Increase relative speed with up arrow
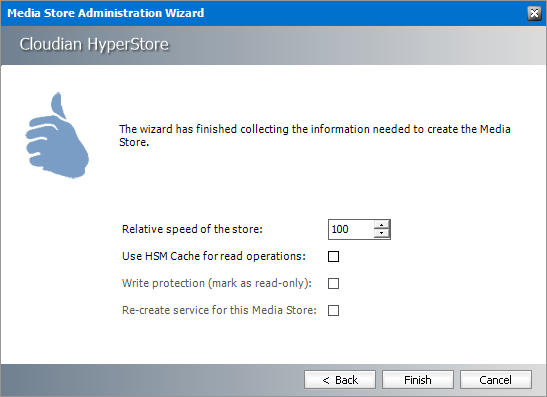Viewport: 547px width, 397px height. tap(382, 225)
